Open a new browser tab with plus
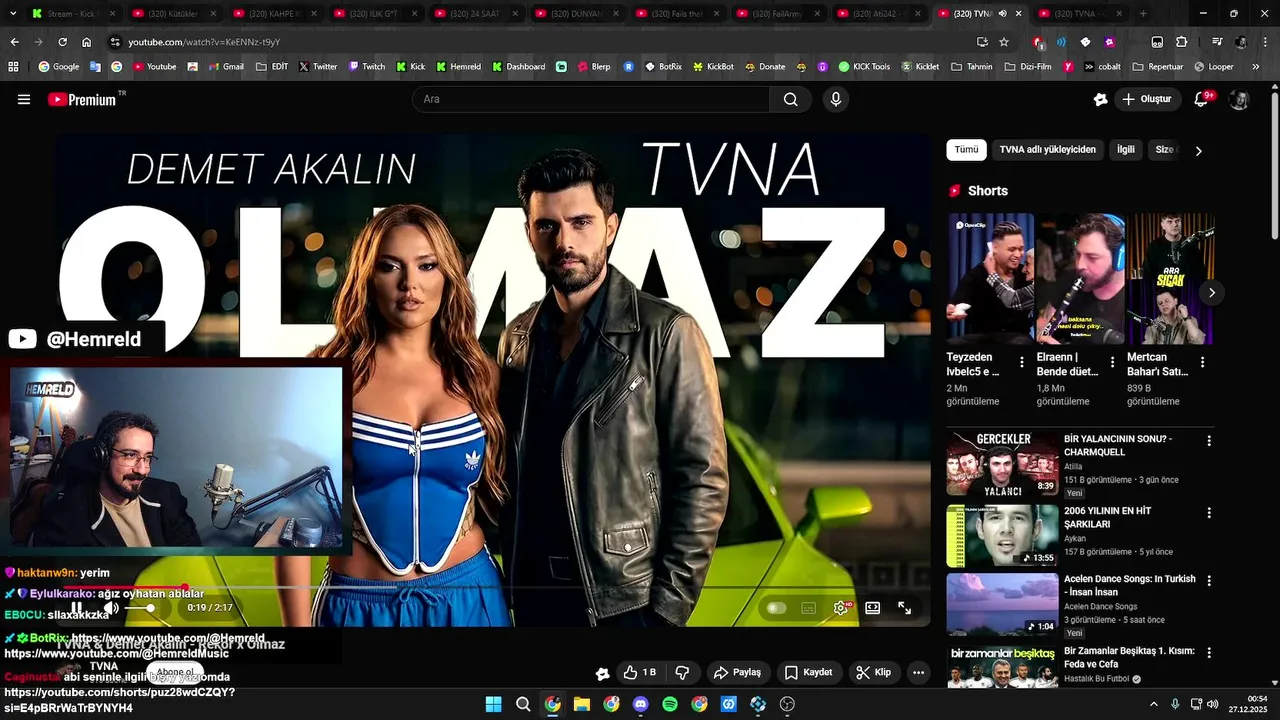1280x720 pixels. pyautogui.click(x=1143, y=14)
